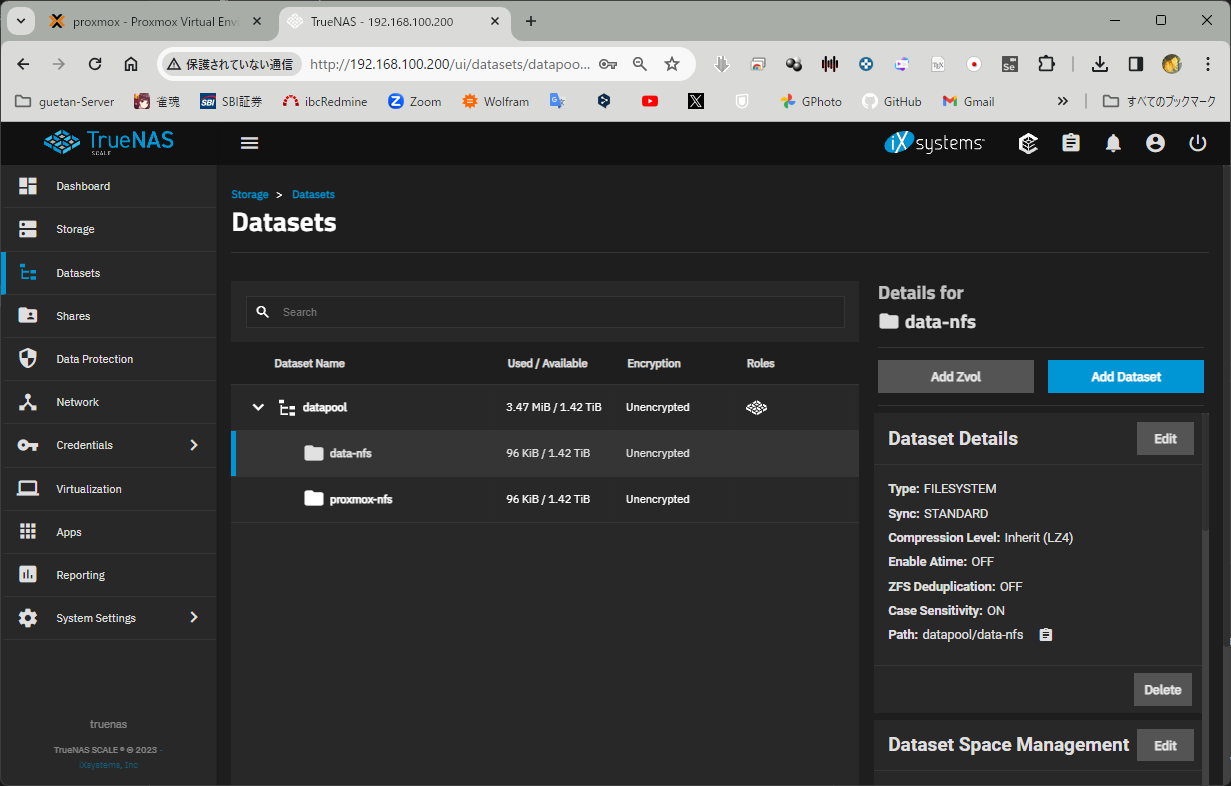Click the Add Dataset button

1125,377
